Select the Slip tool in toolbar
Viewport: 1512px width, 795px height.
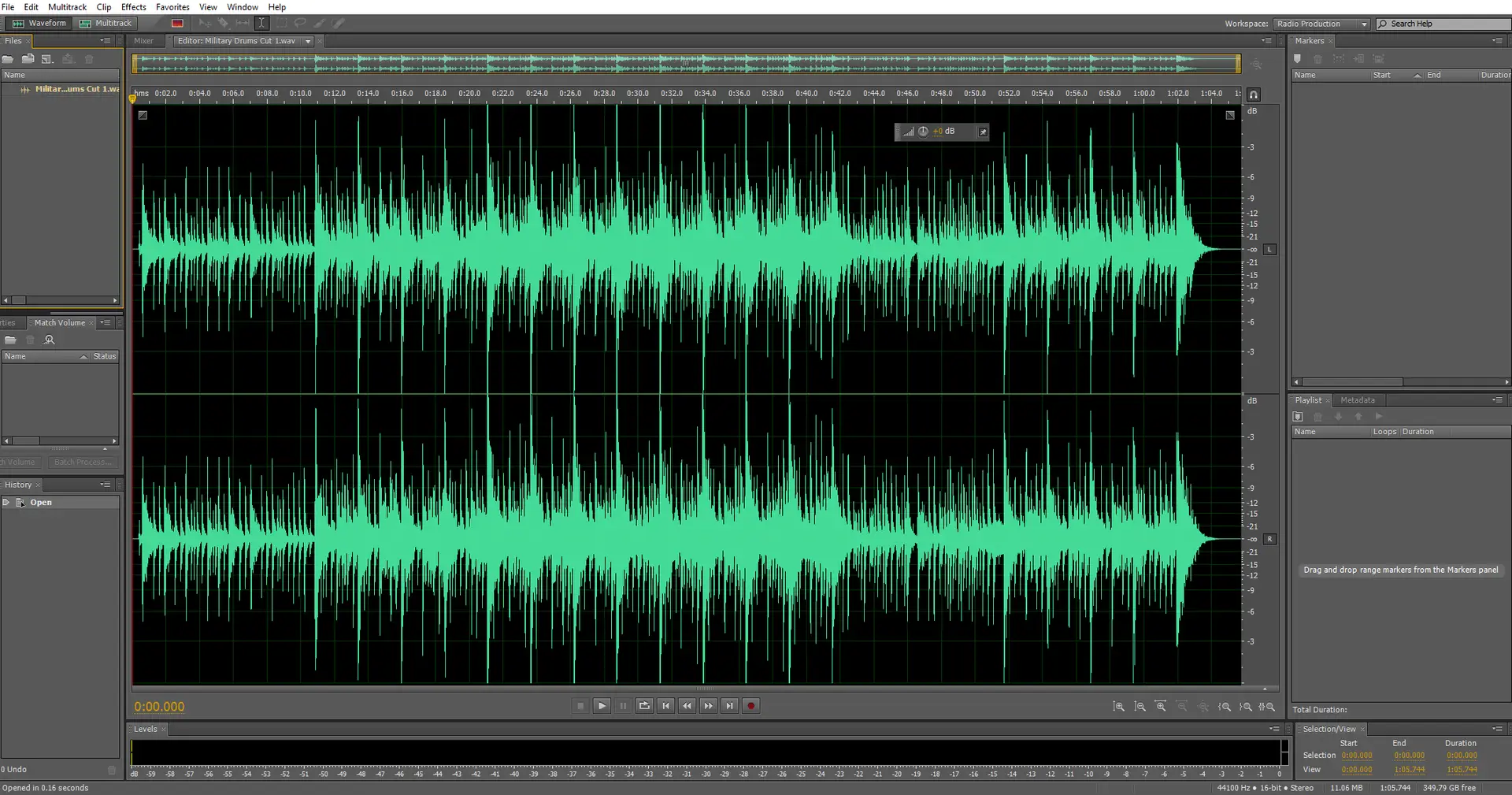click(x=243, y=24)
